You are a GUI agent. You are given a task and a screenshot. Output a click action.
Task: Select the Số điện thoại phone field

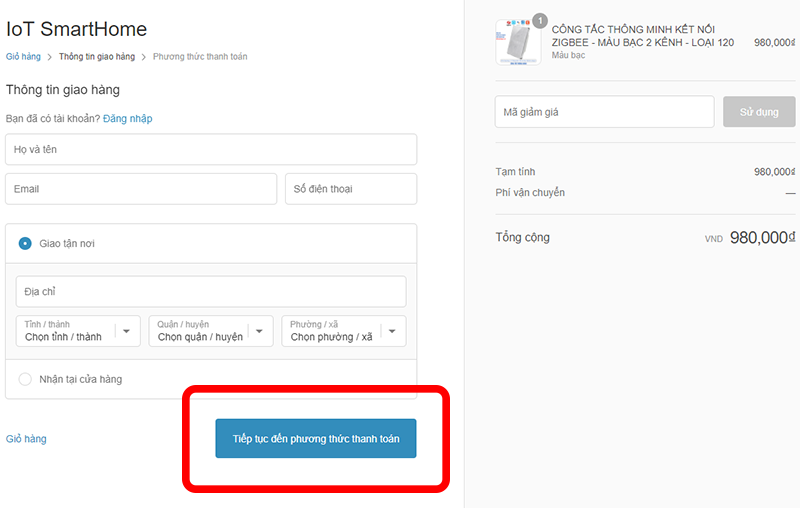350,188
